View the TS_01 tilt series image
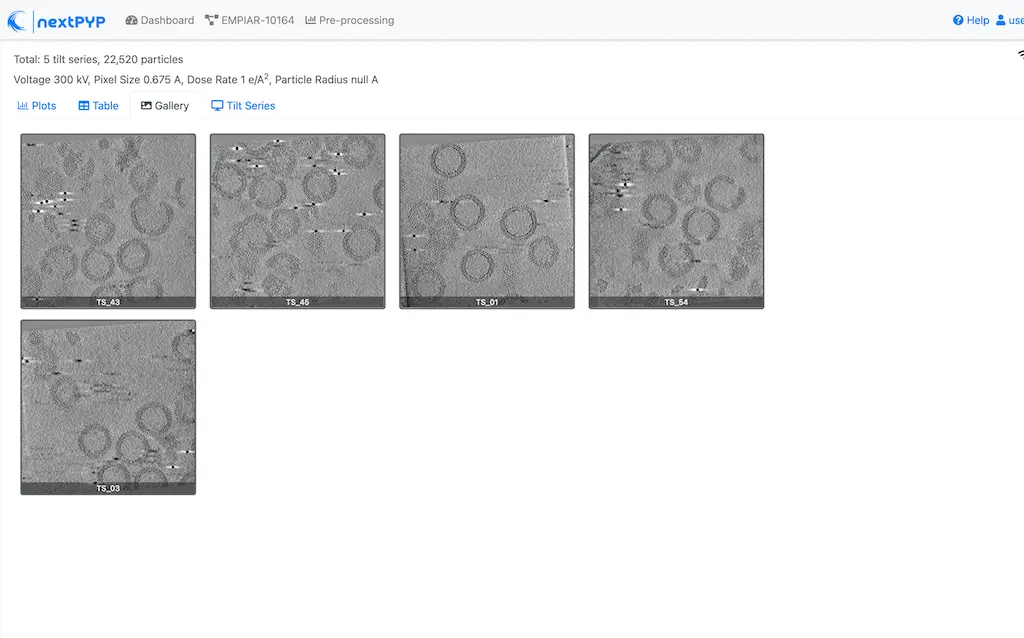1024x638 pixels. pyautogui.click(x=487, y=220)
